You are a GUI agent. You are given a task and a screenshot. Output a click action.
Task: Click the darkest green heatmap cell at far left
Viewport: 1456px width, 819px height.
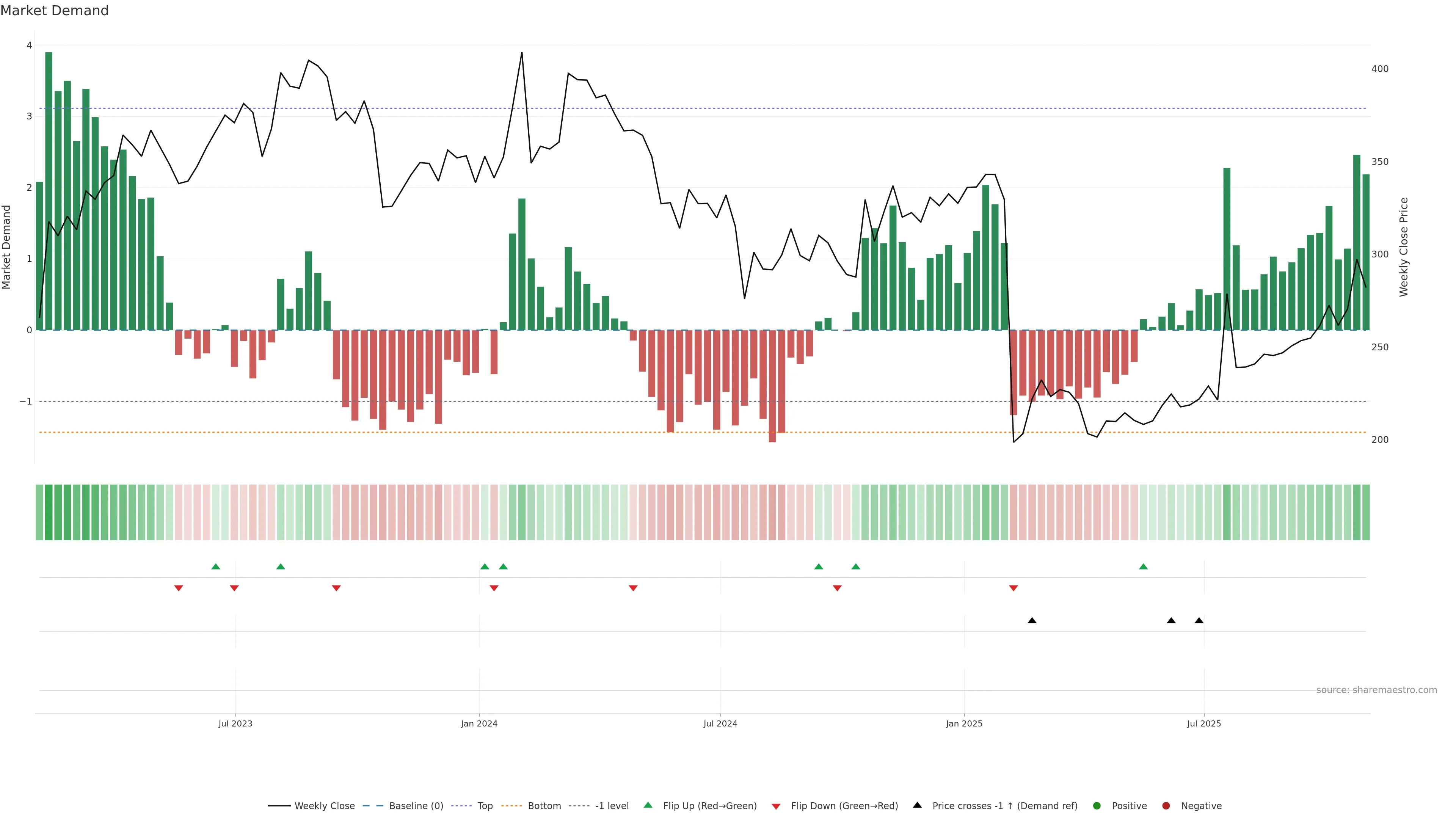click(x=49, y=512)
